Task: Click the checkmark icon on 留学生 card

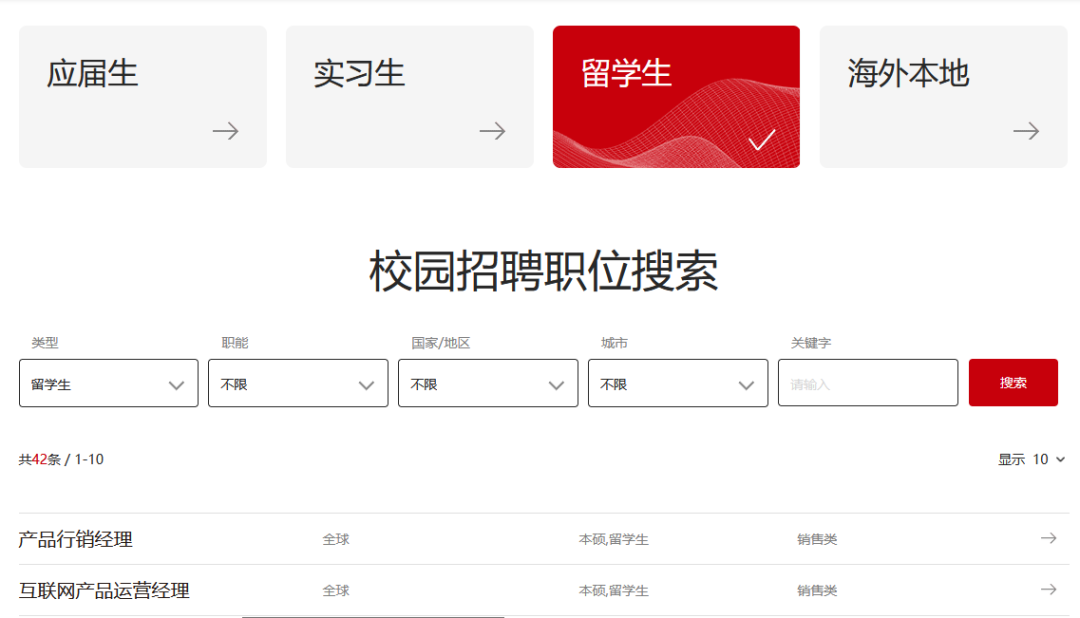Action: (x=762, y=141)
